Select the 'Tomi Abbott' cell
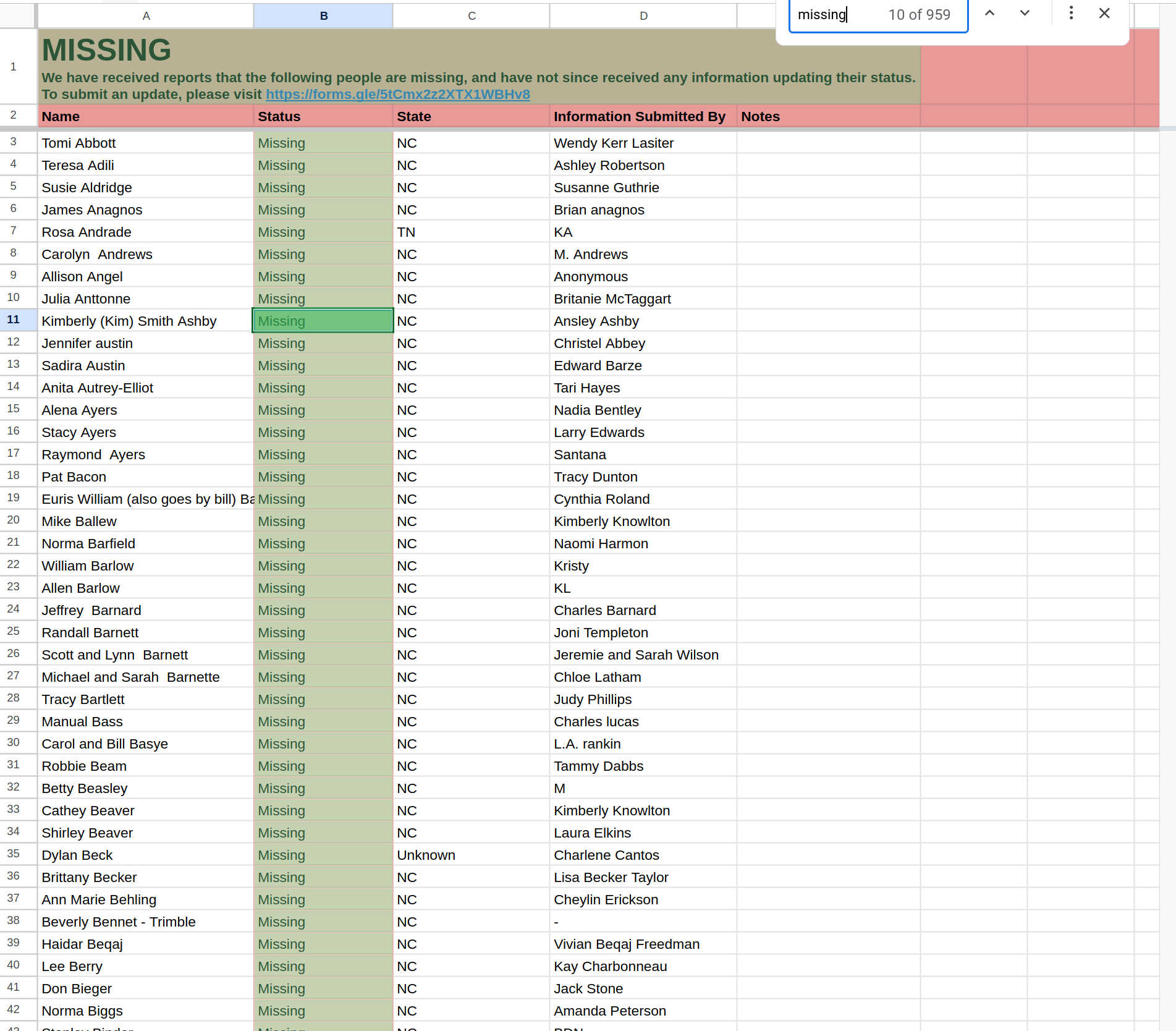Image resolution: width=1176 pixels, height=1031 pixels. click(x=146, y=143)
